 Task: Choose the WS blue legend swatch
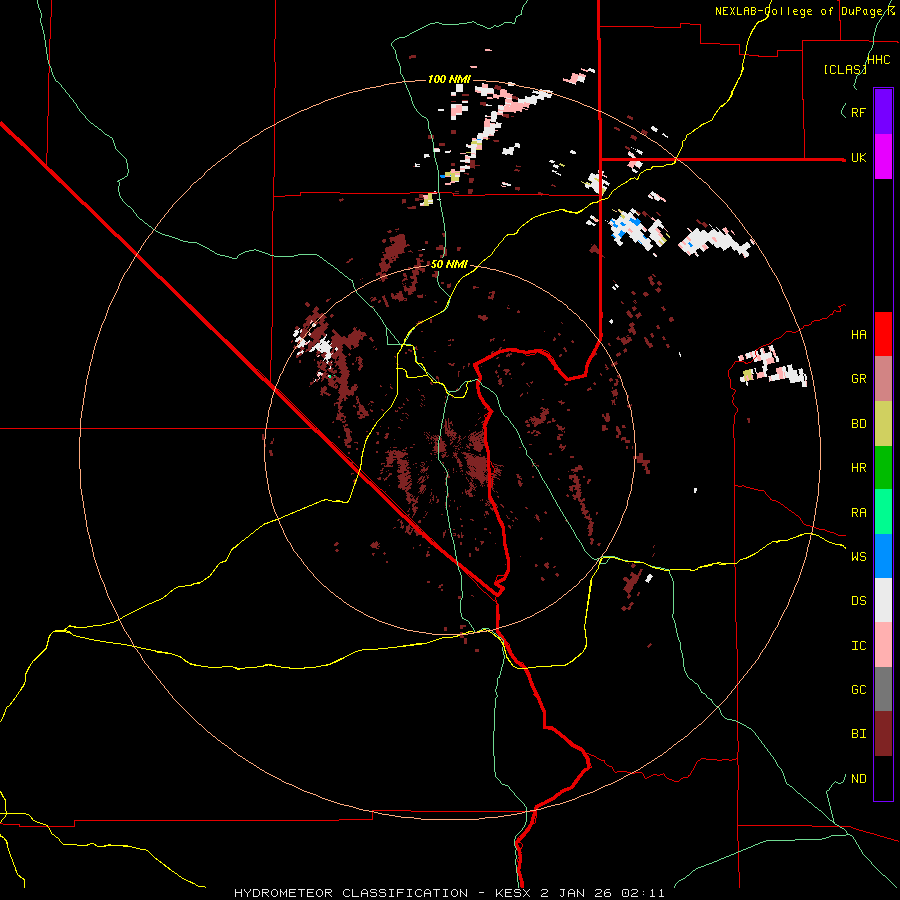(x=883, y=556)
